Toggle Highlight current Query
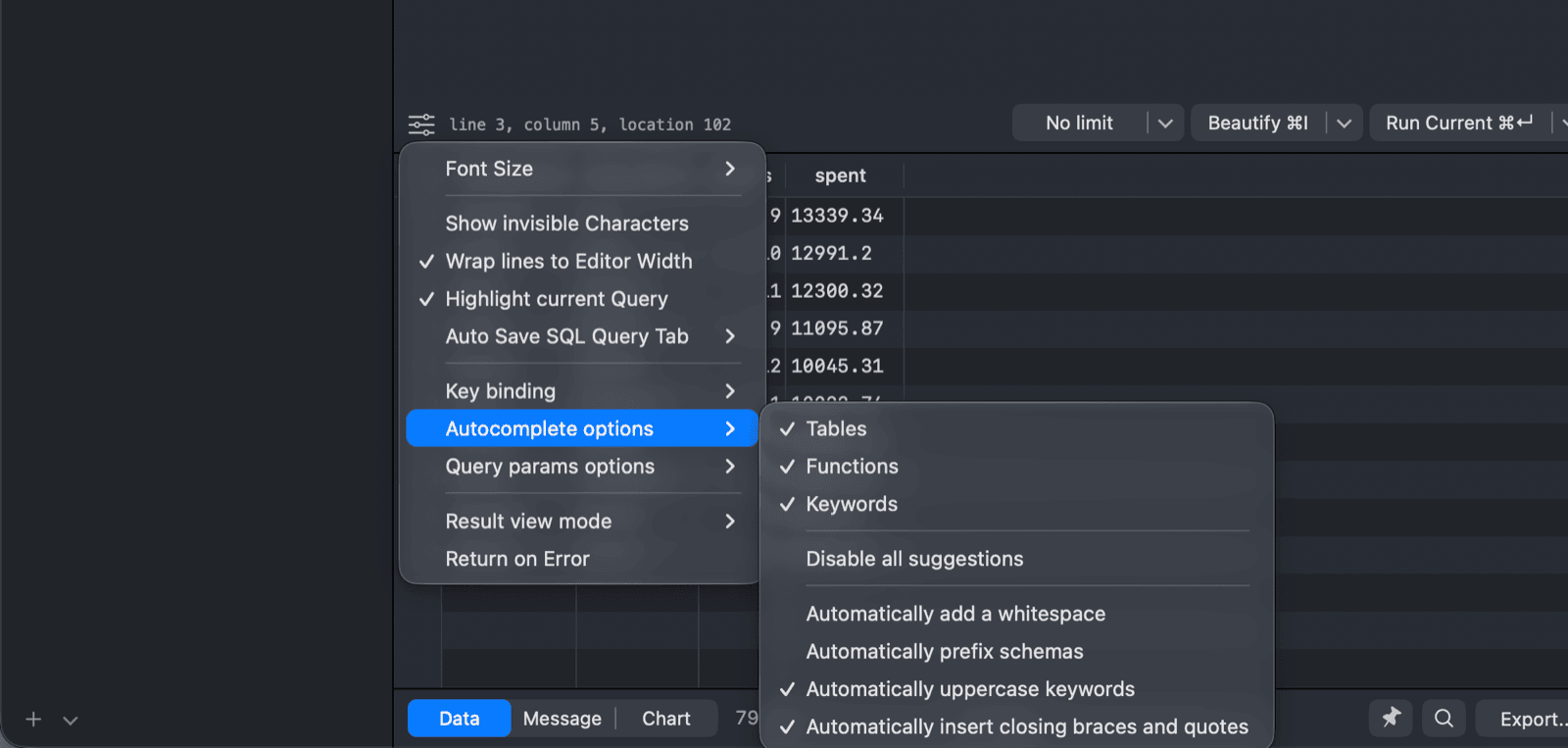This screenshot has height=748, width=1568. pyautogui.click(x=582, y=299)
